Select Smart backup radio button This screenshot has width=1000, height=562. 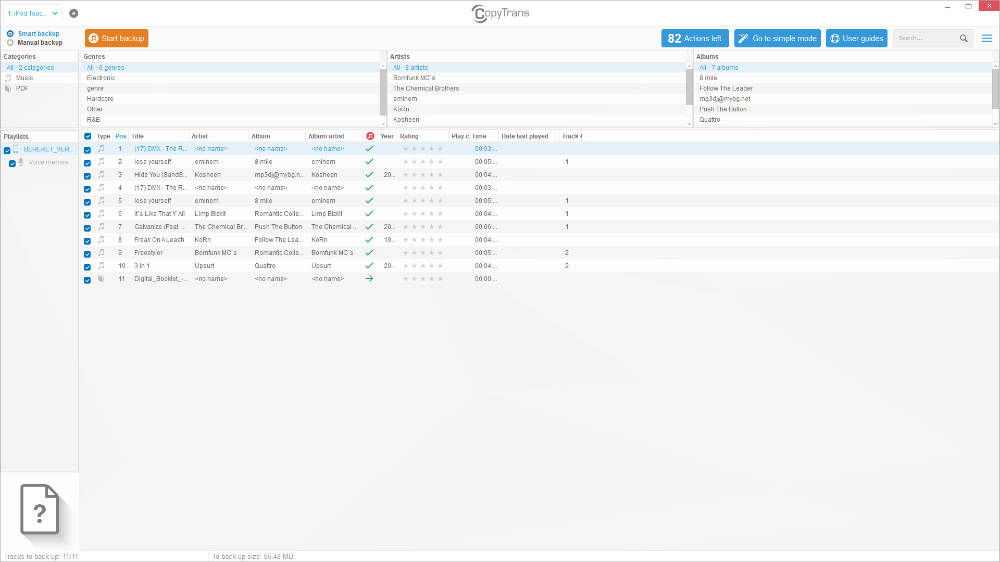click(10, 34)
